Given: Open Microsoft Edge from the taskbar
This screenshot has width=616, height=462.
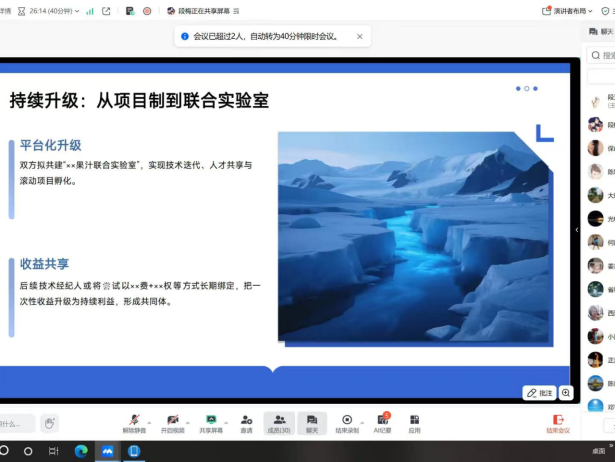Looking at the screenshot, I should click(81, 452).
